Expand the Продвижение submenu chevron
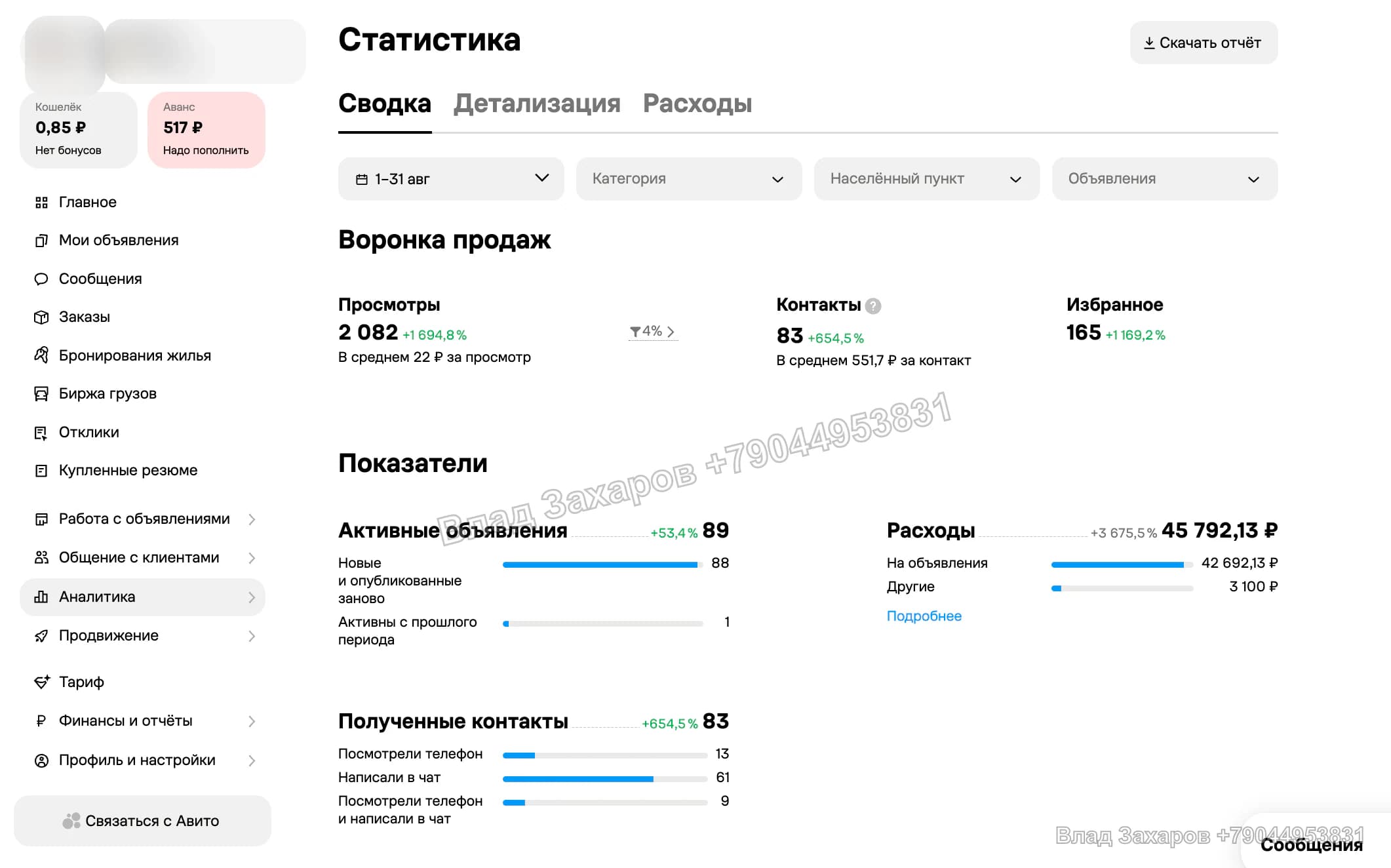1391x868 pixels. [252, 636]
